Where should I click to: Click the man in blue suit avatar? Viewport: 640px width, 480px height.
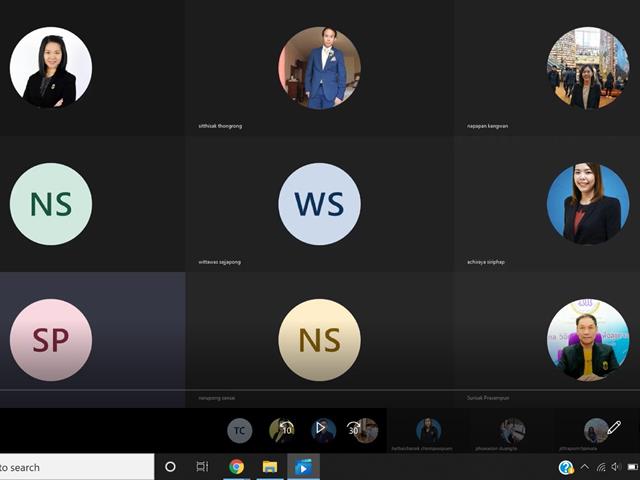[320, 68]
